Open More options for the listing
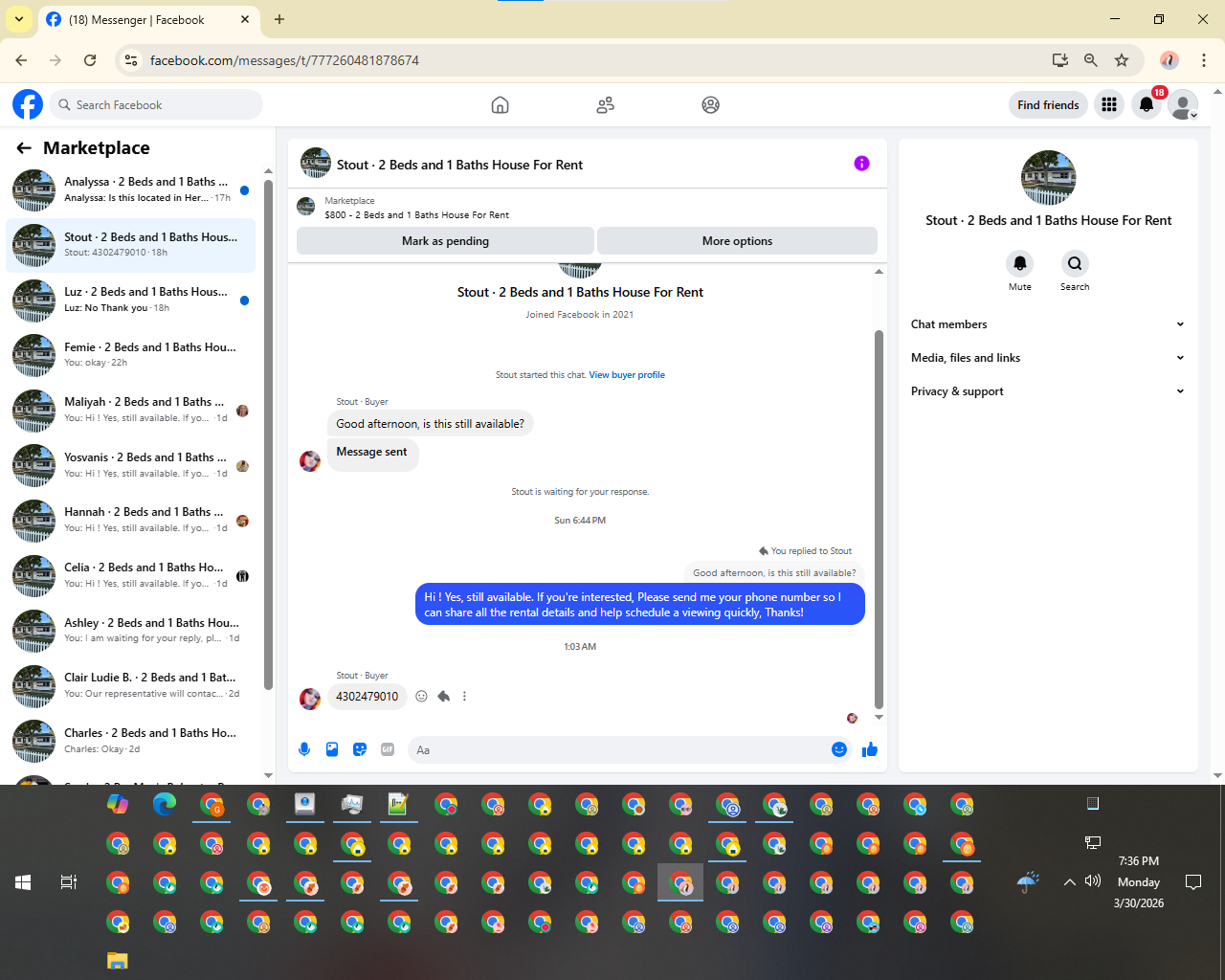1225x980 pixels. coord(737,241)
